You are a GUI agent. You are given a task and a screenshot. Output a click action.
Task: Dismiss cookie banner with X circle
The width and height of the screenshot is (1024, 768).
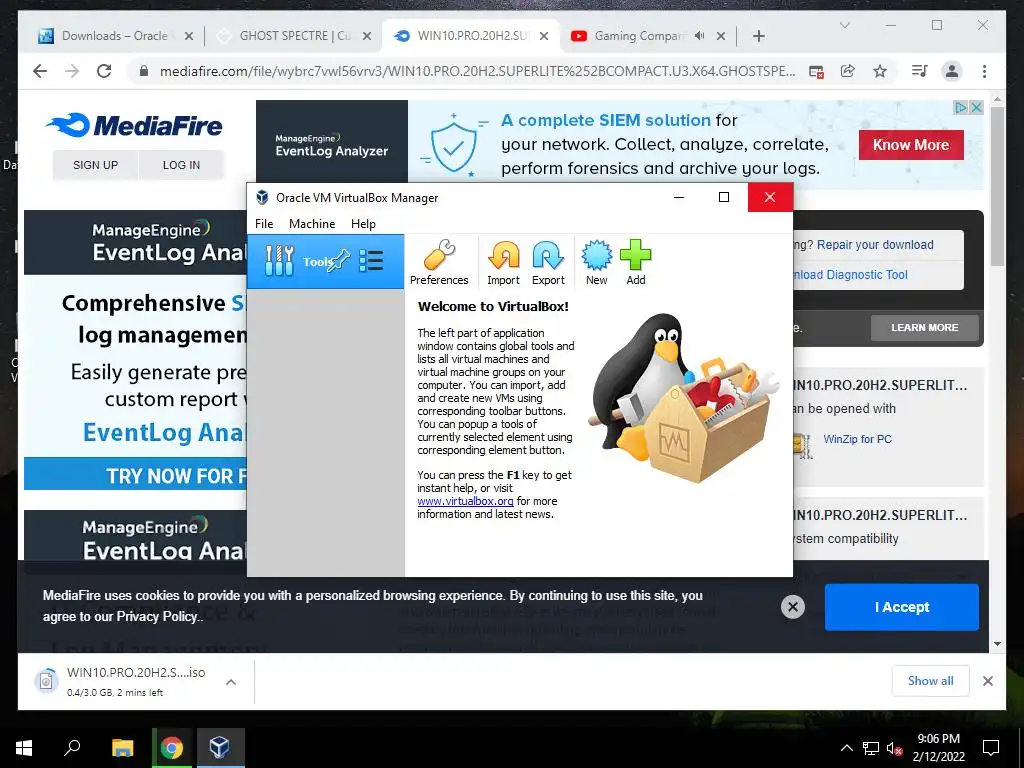(x=792, y=607)
